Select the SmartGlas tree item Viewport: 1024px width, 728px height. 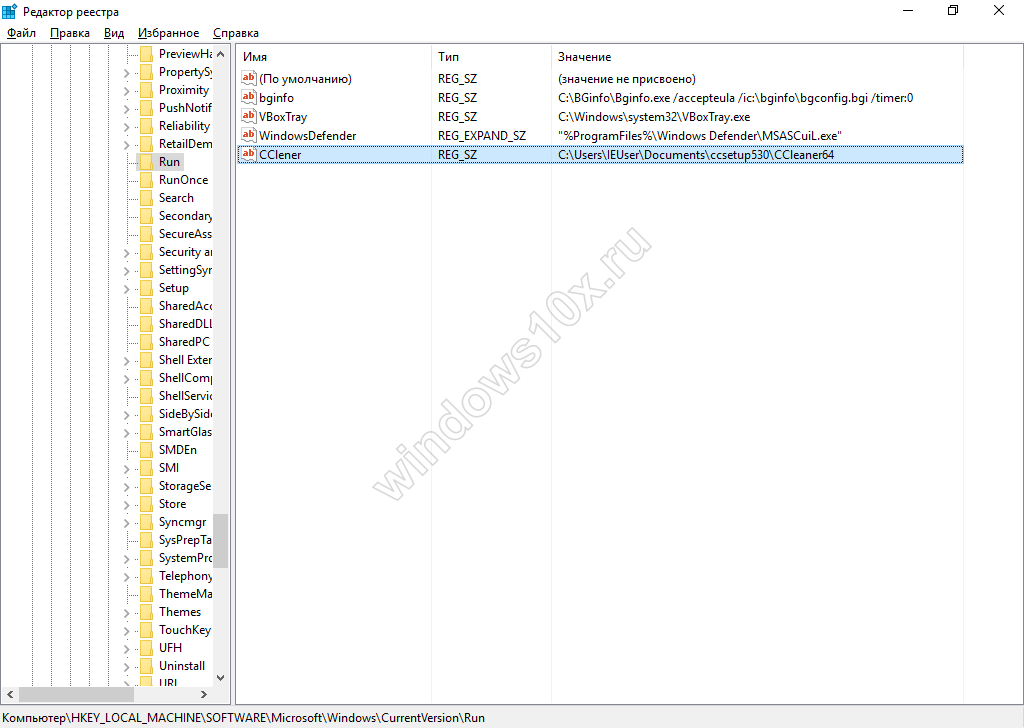pyautogui.click(x=185, y=432)
